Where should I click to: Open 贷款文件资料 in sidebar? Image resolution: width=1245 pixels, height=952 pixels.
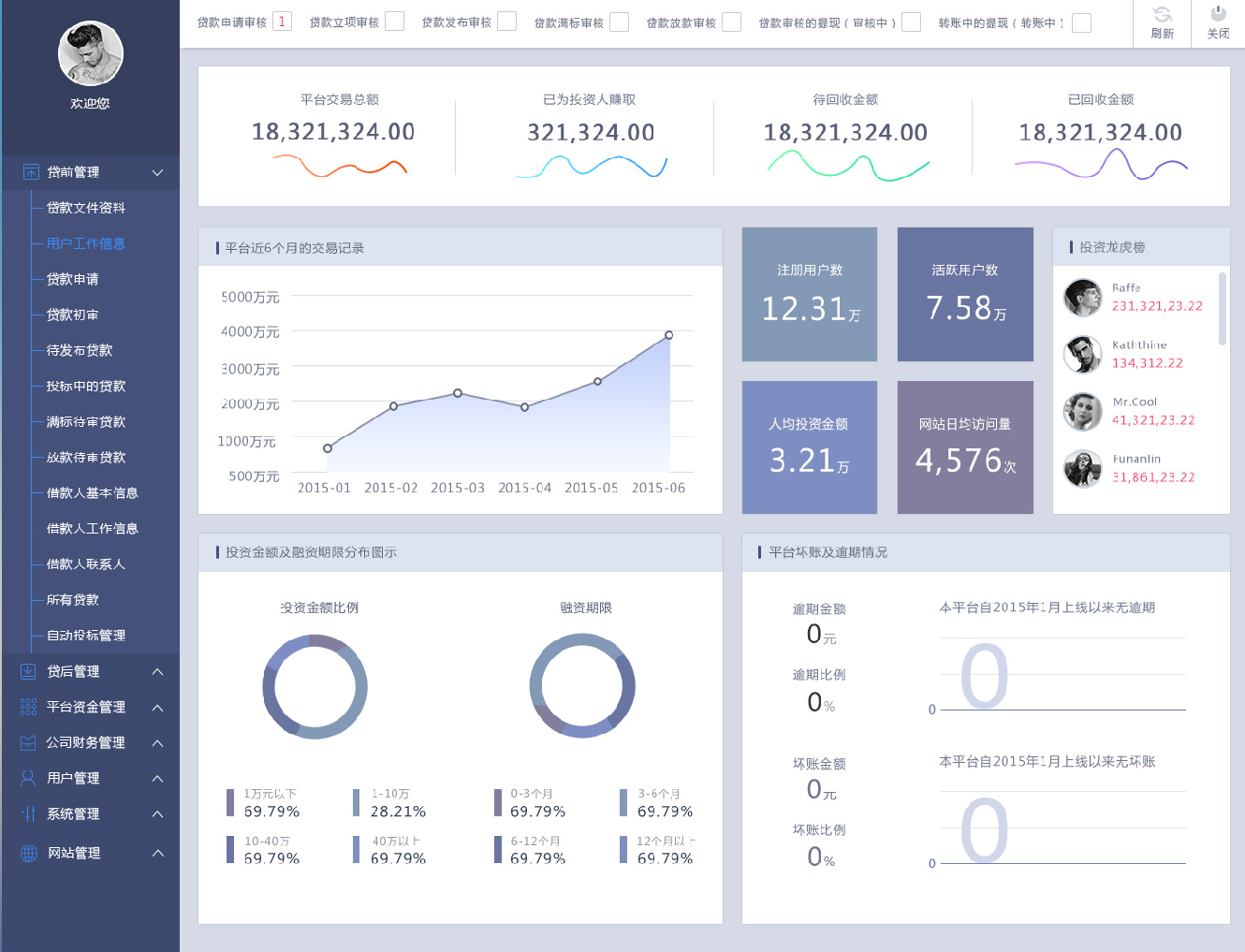click(86, 208)
